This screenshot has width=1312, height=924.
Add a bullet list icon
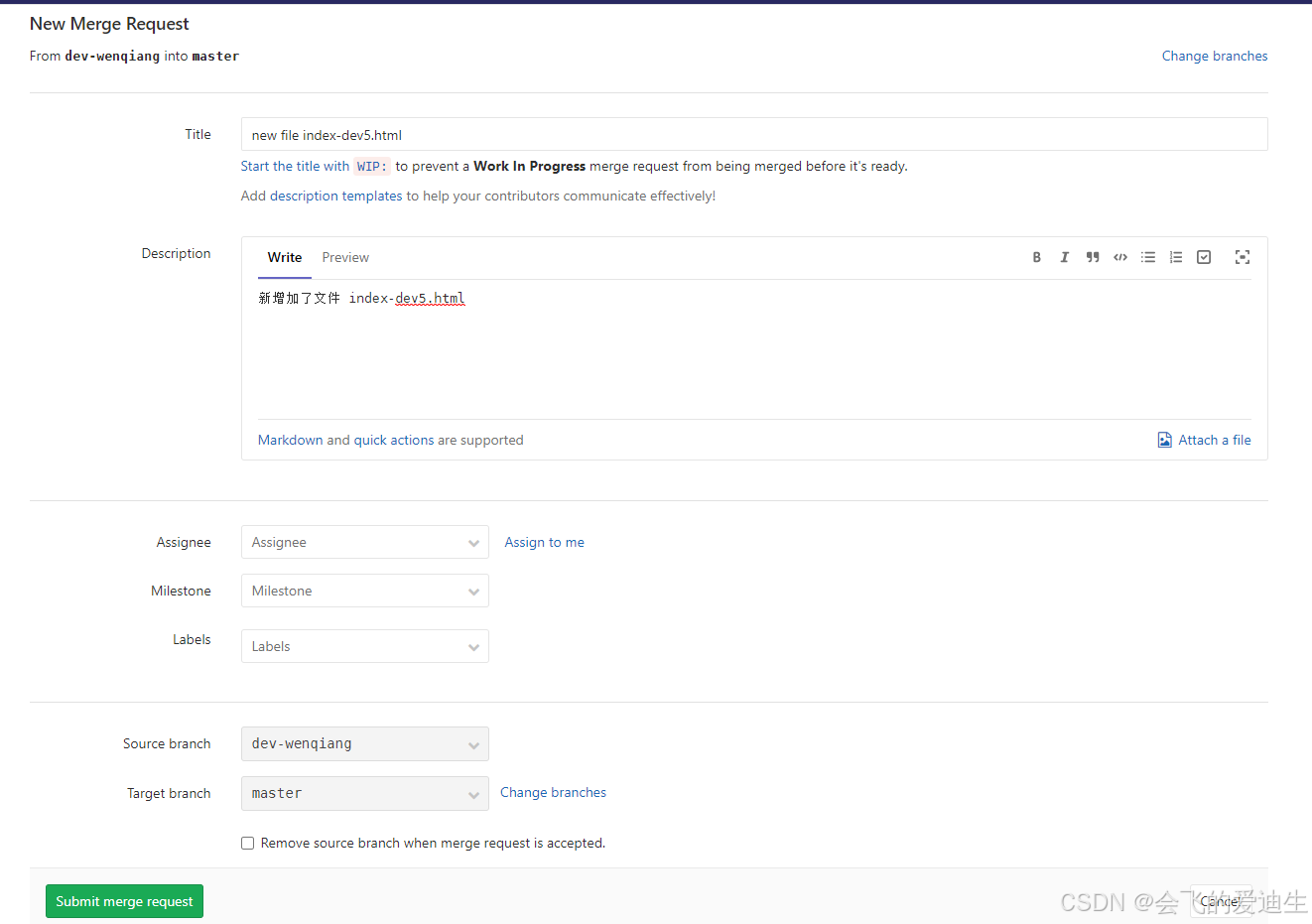pyautogui.click(x=1148, y=257)
